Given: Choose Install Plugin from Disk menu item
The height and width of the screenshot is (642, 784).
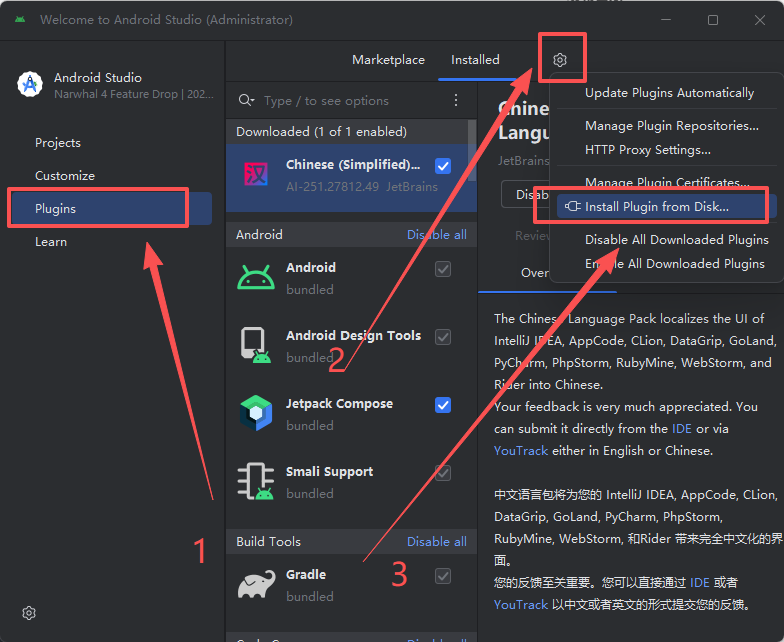Looking at the screenshot, I should click(x=656, y=207).
